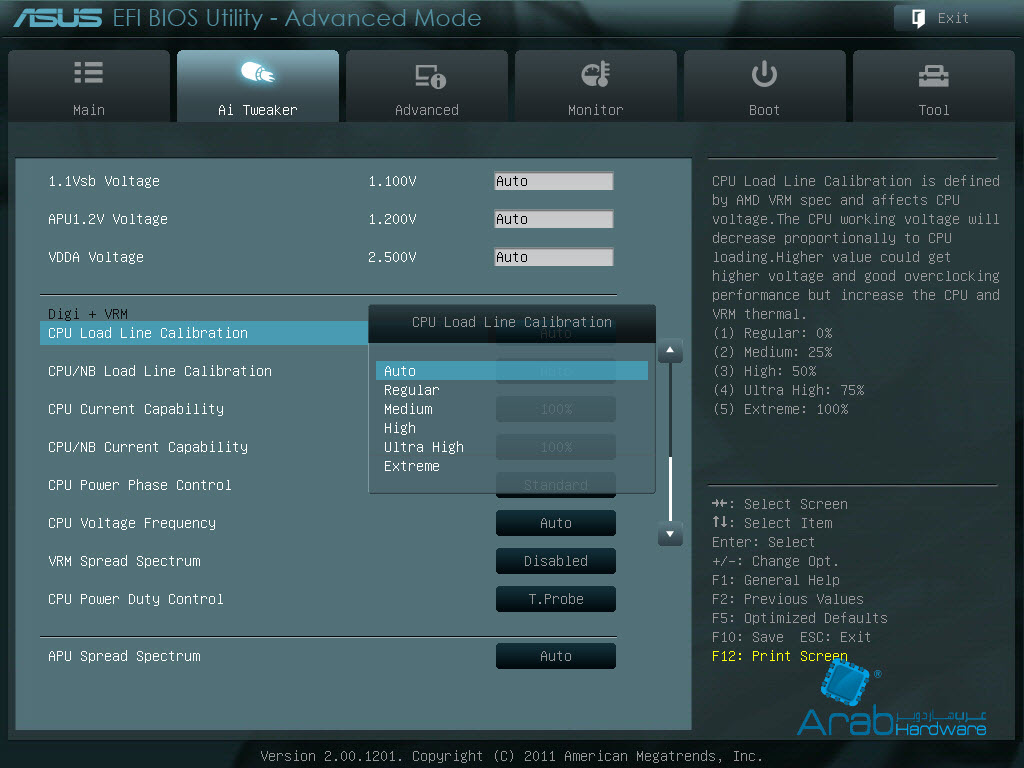Screen dimensions: 1024x768
Task: Click the VDDA Voltage Auto input field
Action: coord(554,257)
